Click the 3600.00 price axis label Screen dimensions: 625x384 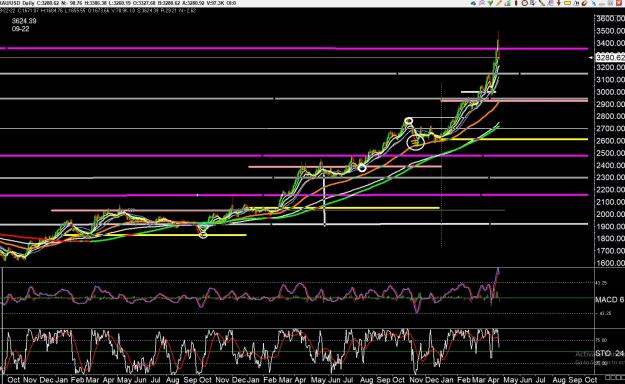[610, 18]
